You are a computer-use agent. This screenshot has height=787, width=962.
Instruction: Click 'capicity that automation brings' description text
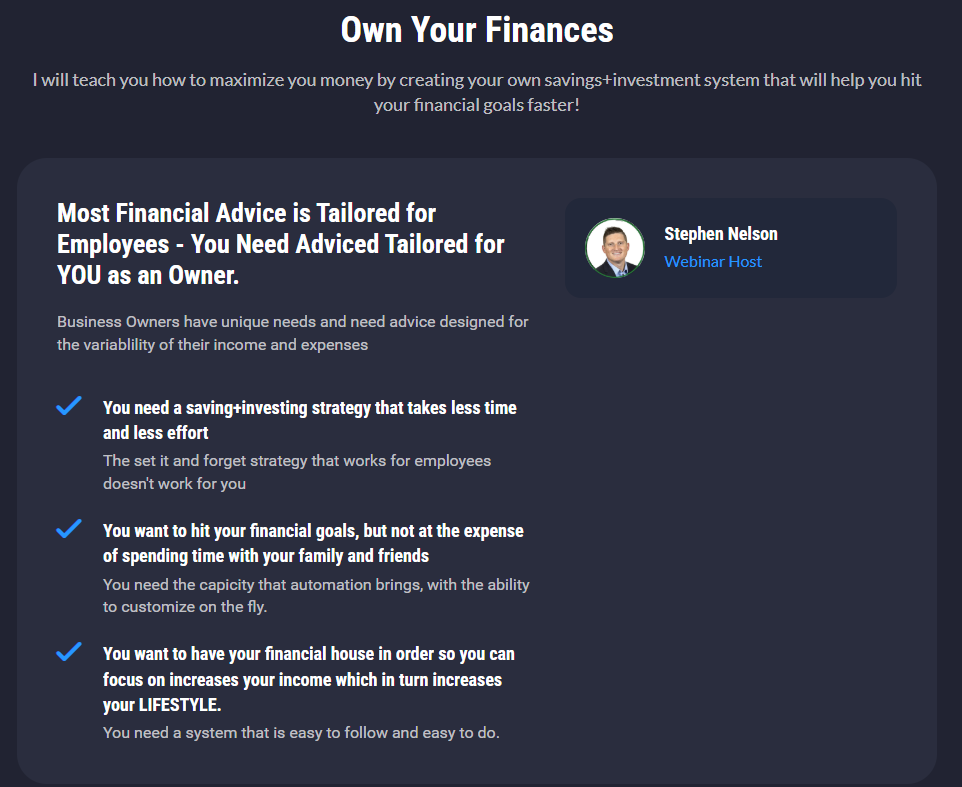[x=316, y=596]
